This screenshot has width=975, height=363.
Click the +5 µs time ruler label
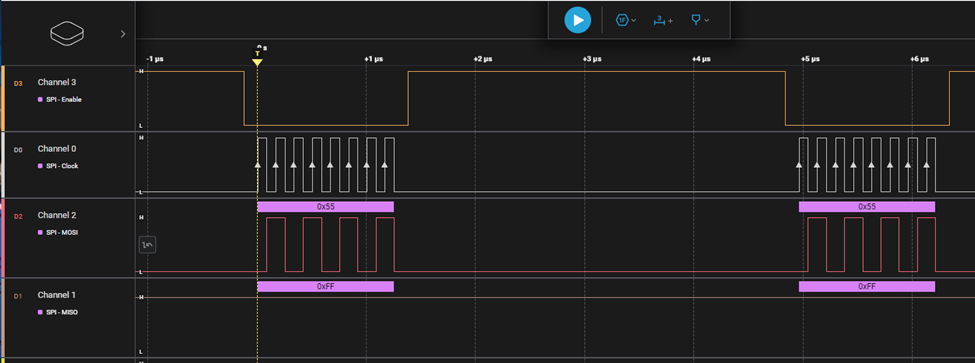(x=810, y=59)
